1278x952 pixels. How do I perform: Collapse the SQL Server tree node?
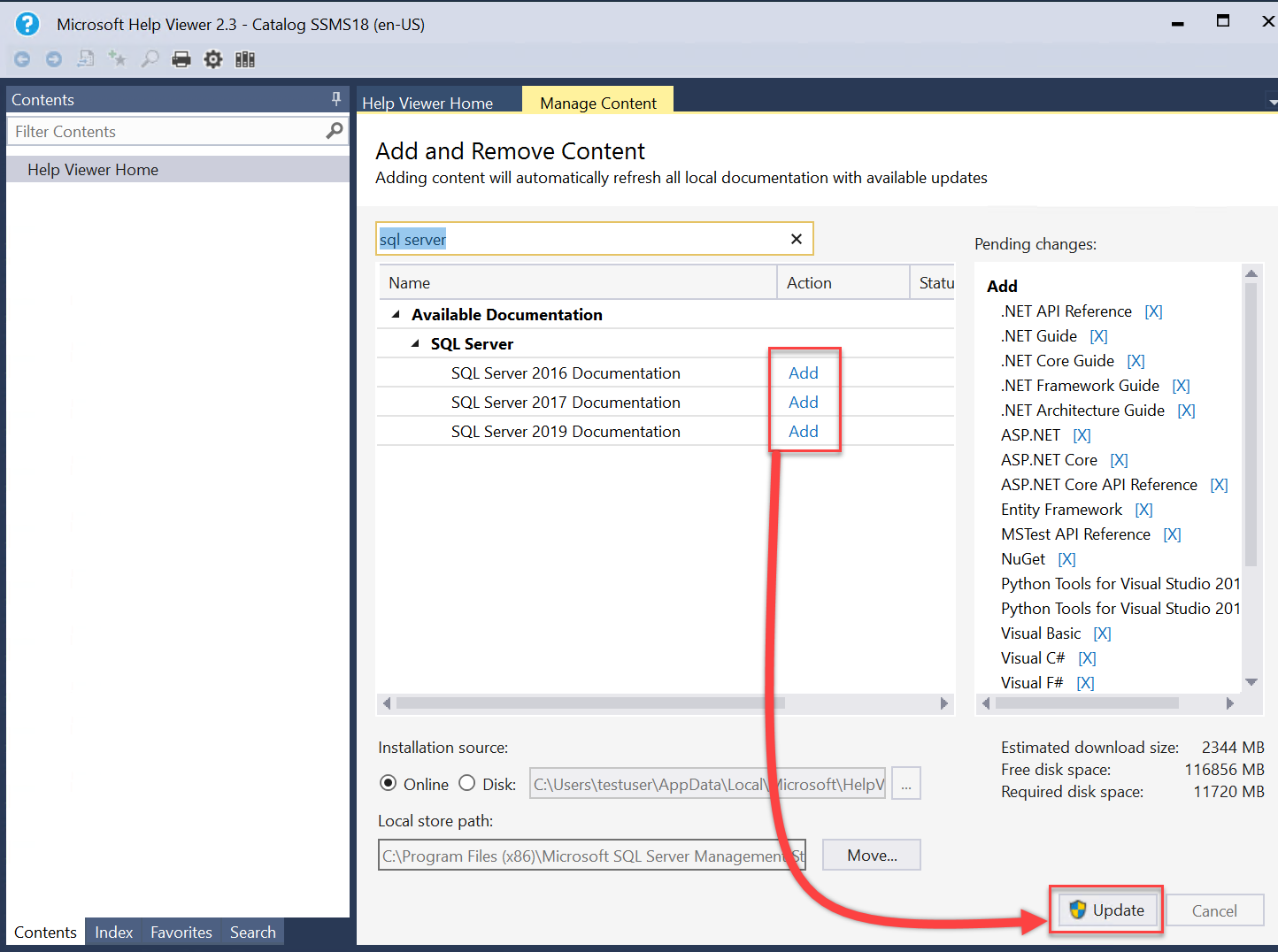415,343
